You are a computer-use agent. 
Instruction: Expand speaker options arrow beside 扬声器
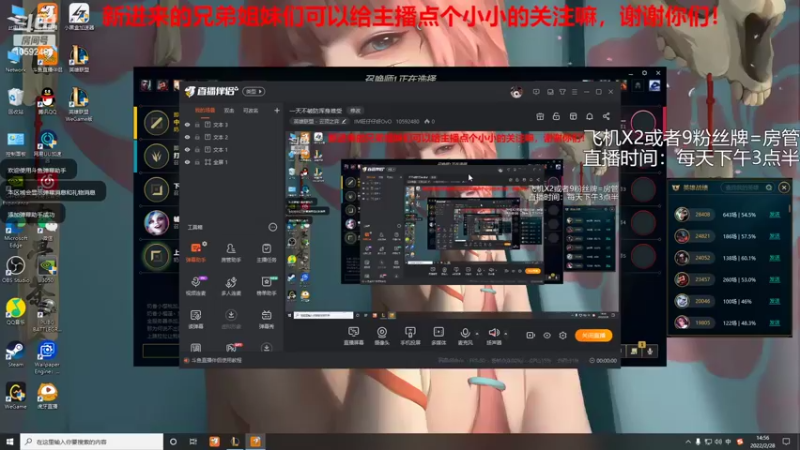point(506,334)
